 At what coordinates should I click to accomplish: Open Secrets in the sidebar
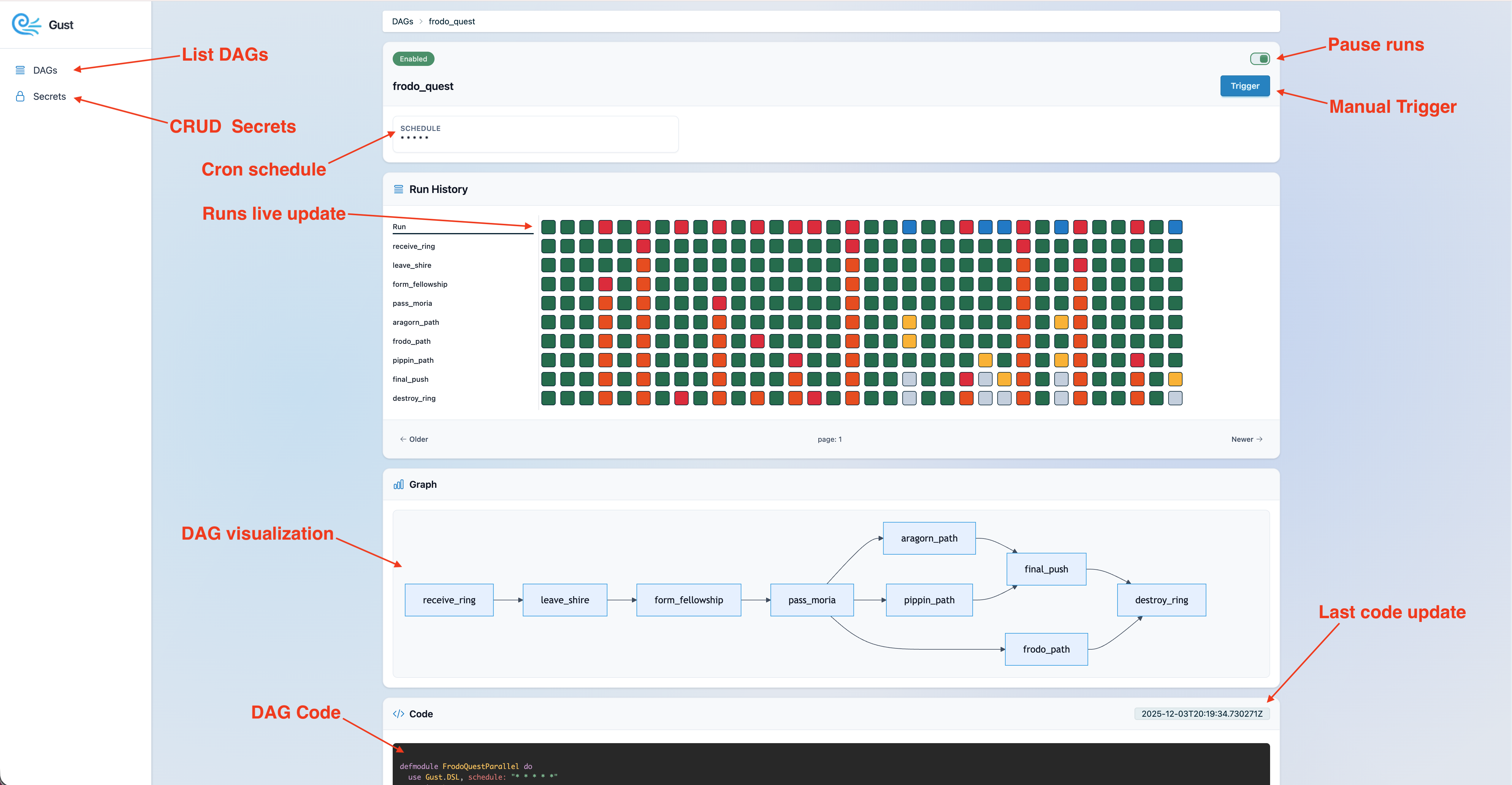click(49, 96)
